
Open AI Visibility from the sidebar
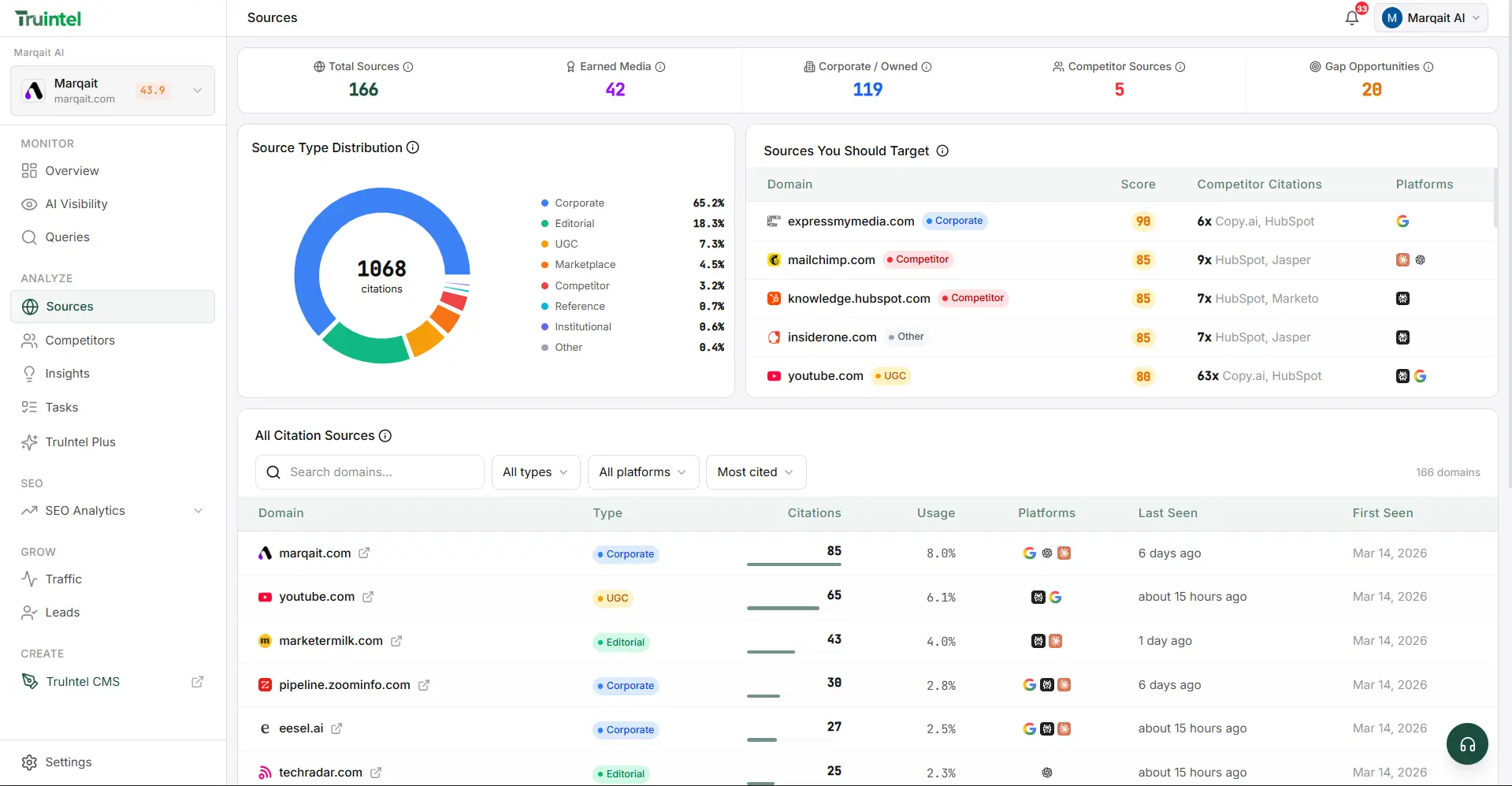pos(76,203)
